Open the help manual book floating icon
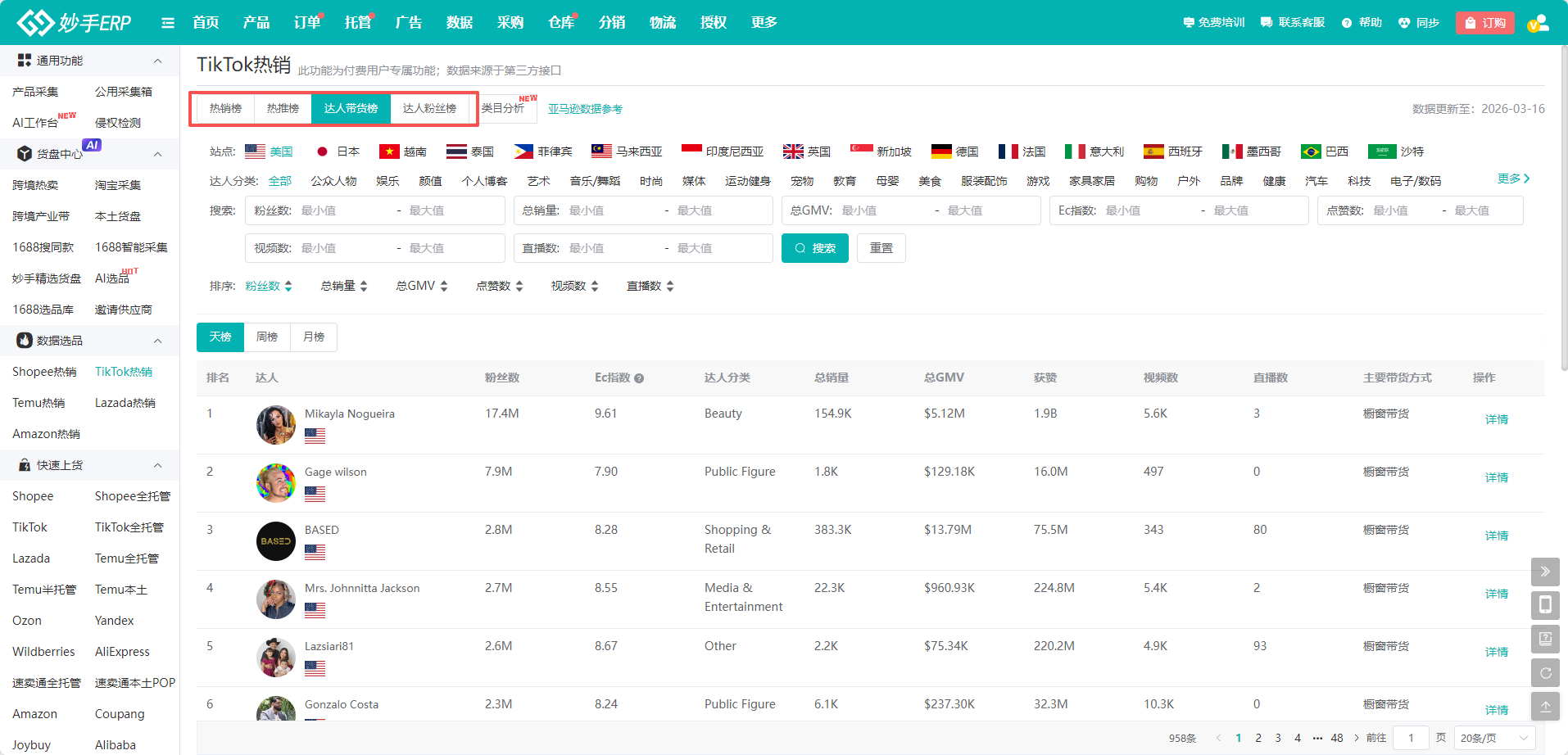 click(x=1545, y=639)
